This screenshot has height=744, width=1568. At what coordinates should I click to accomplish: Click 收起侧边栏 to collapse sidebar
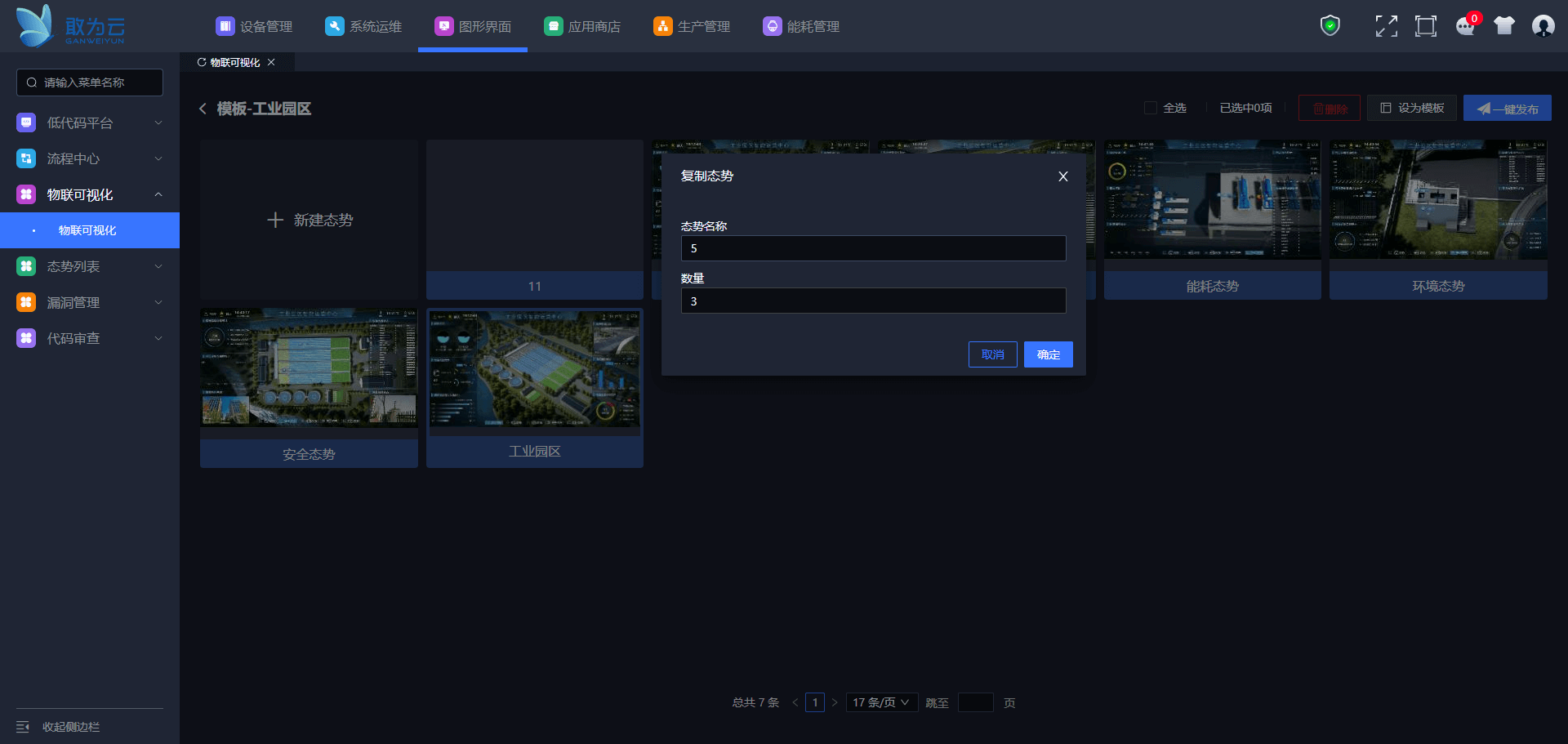[71, 727]
